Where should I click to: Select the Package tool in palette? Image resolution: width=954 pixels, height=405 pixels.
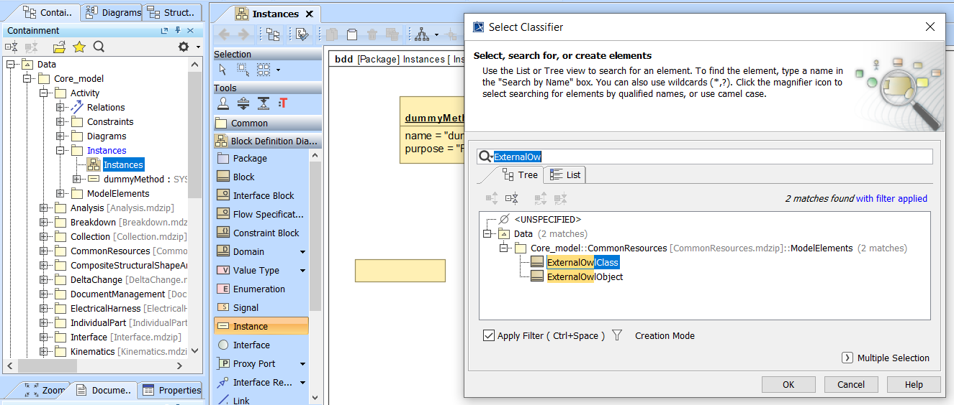(x=249, y=158)
